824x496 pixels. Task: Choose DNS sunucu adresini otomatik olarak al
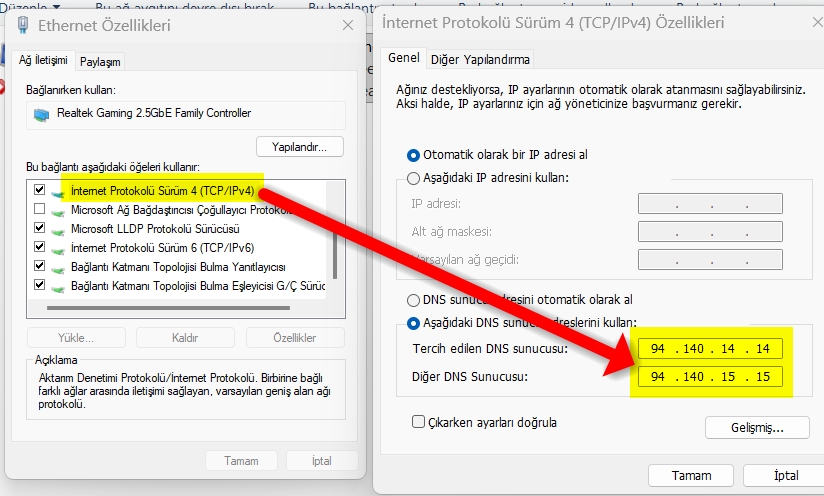(x=414, y=300)
